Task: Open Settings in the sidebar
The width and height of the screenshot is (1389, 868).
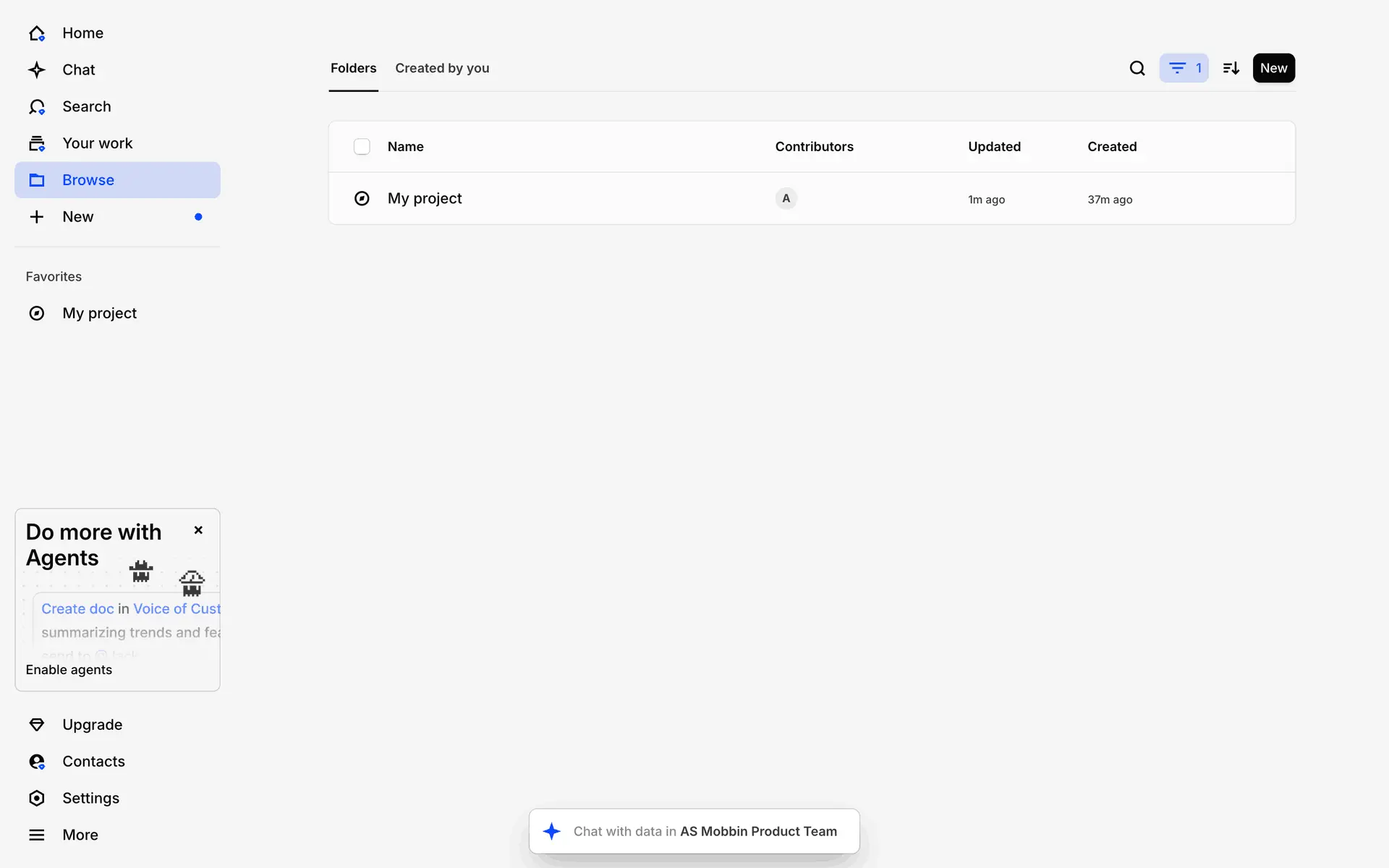Action: click(x=90, y=799)
